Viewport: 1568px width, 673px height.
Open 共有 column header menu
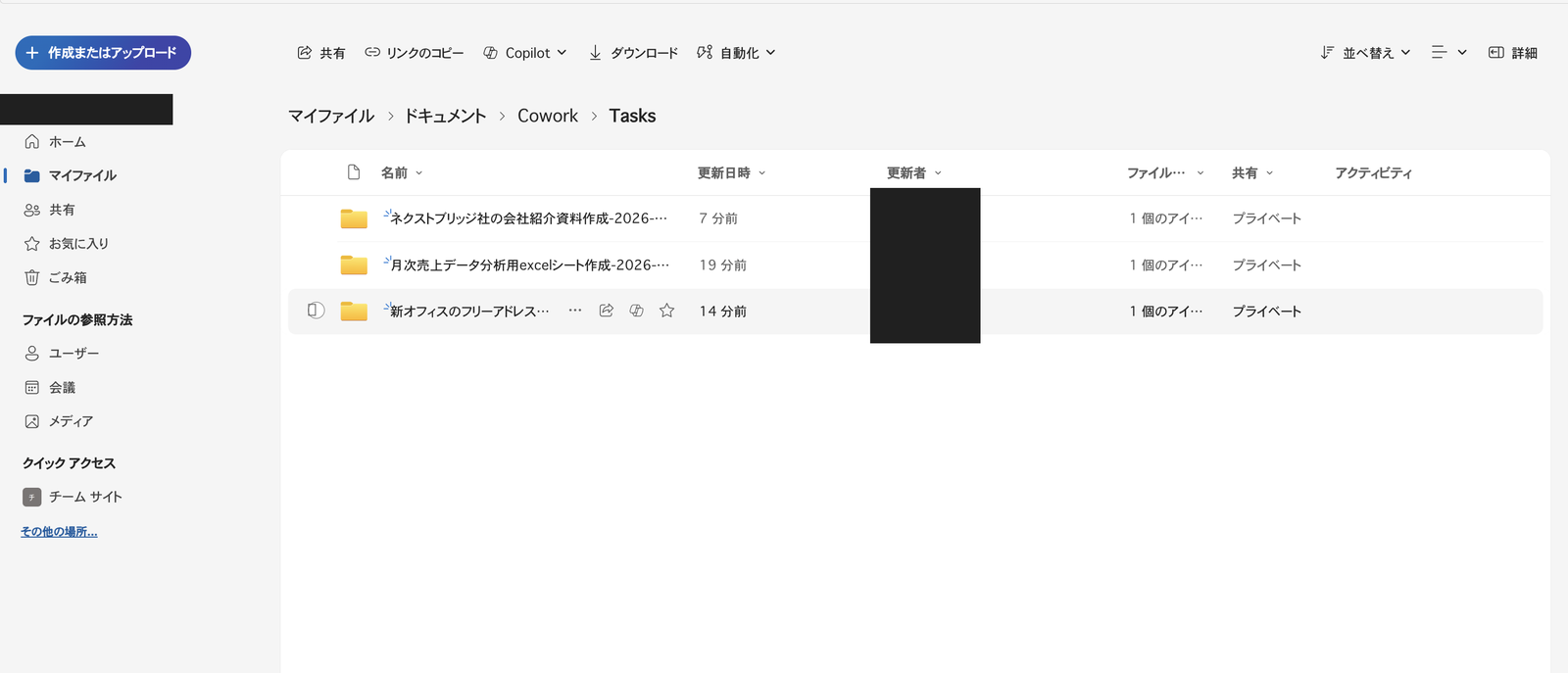pos(1252,172)
